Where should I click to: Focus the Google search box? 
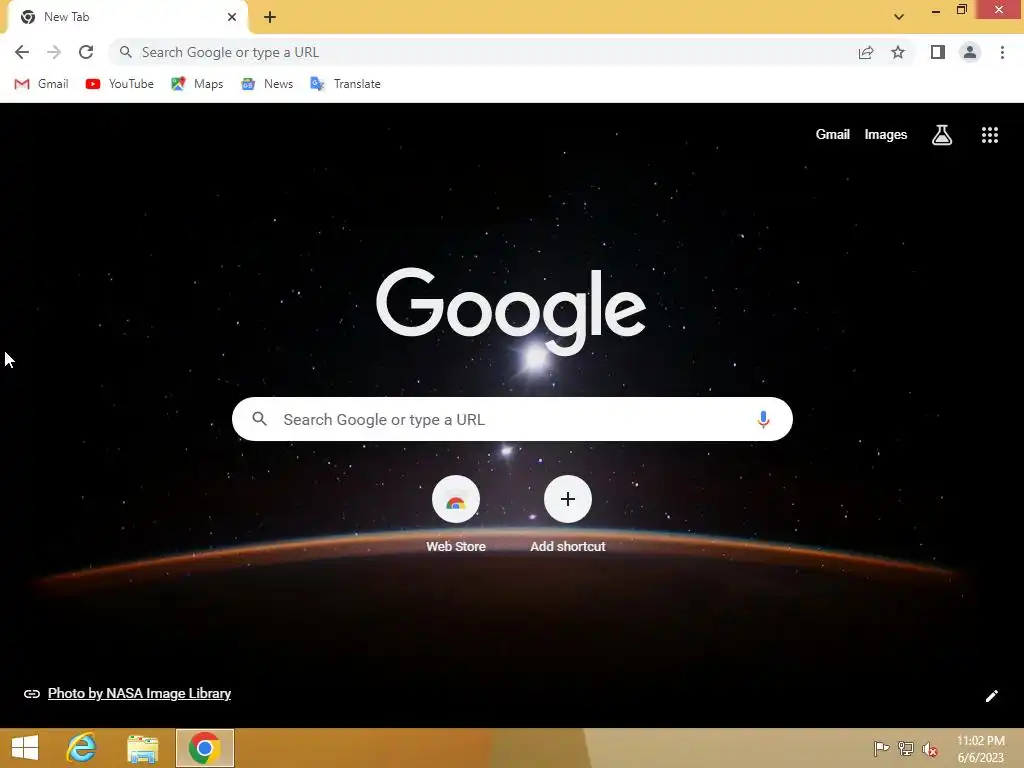[512, 419]
